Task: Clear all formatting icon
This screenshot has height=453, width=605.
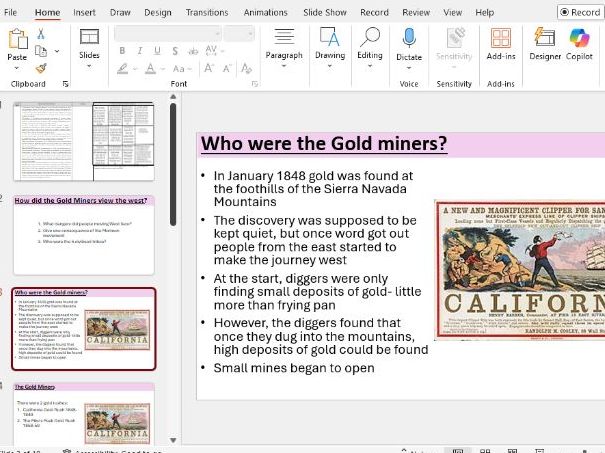Action: click(246, 69)
